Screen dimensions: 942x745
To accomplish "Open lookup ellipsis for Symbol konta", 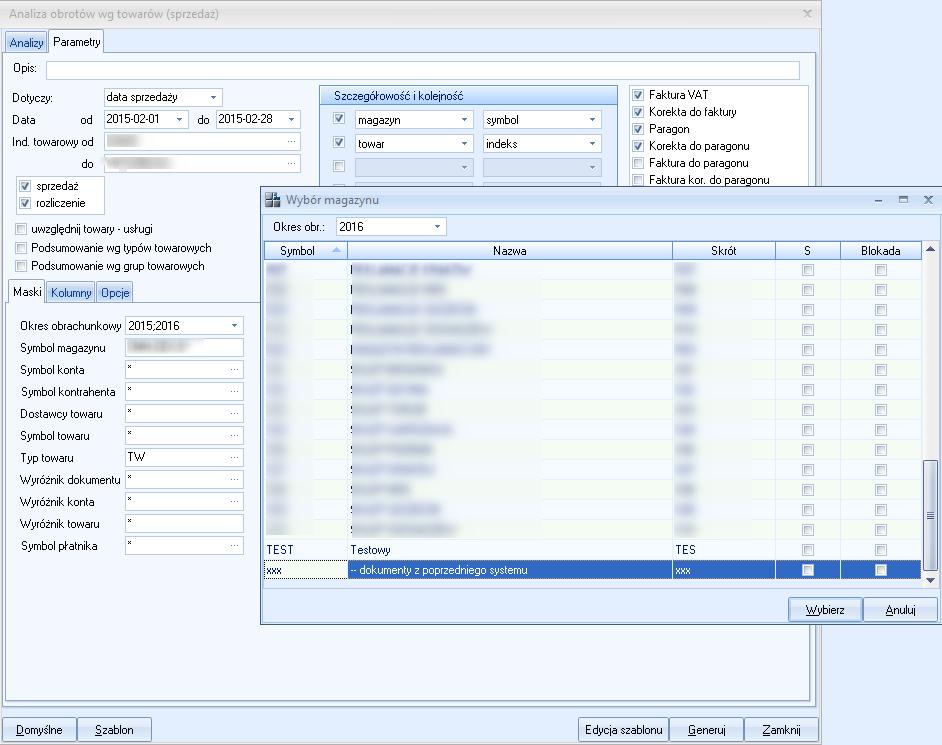I will click(234, 370).
